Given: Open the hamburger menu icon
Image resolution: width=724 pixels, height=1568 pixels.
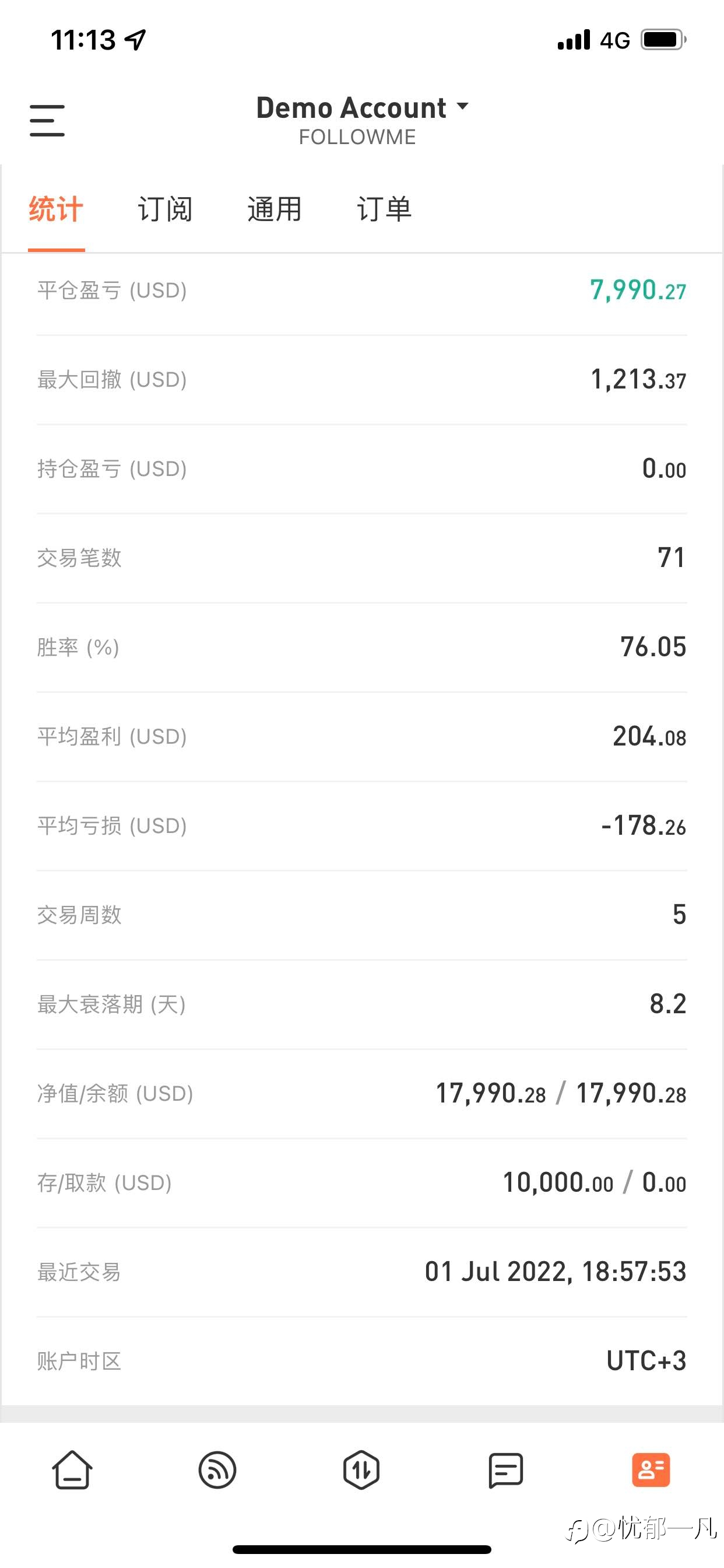Looking at the screenshot, I should tap(47, 121).
